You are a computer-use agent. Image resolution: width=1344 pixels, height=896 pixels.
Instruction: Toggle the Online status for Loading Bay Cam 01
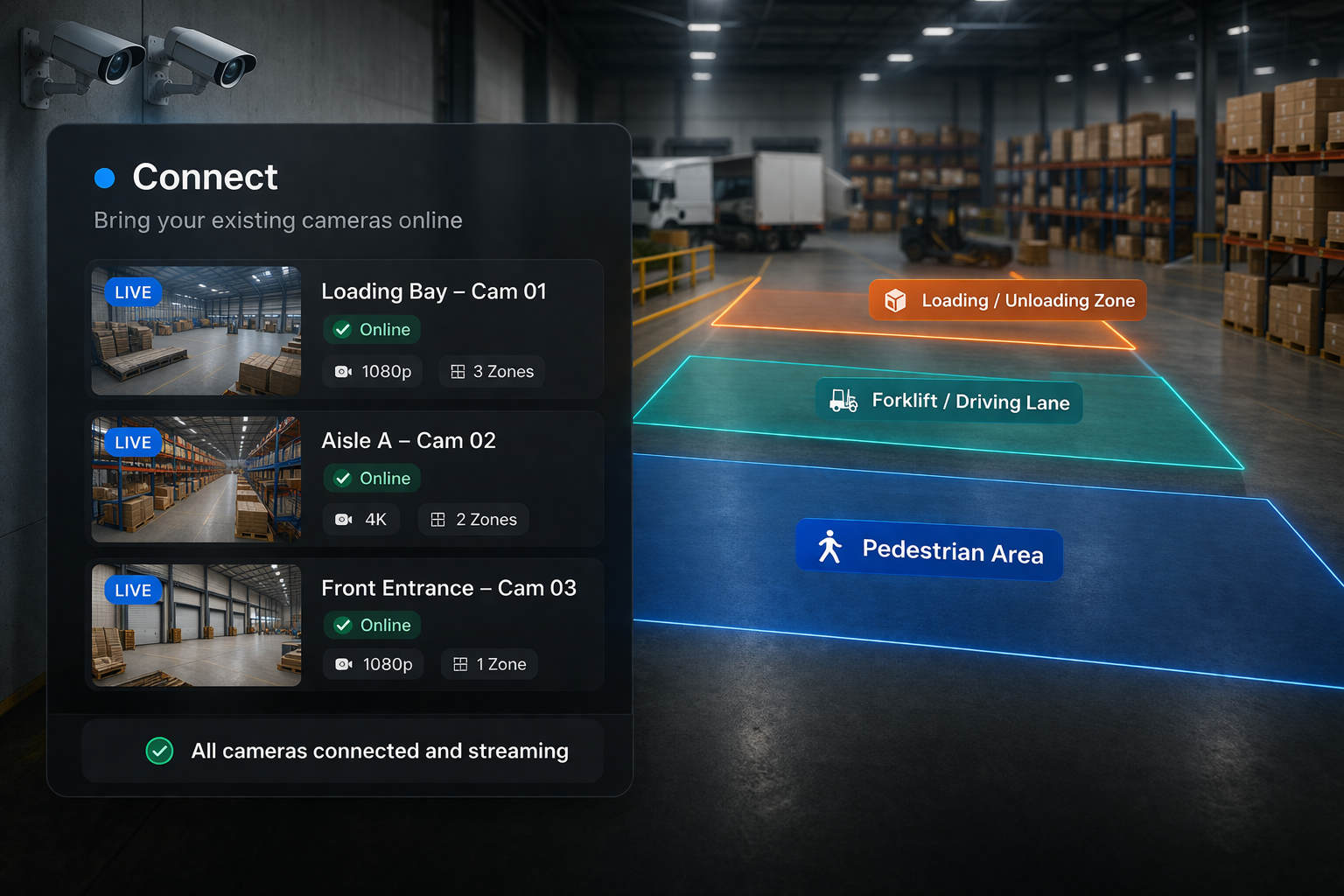pyautogui.click(x=372, y=329)
